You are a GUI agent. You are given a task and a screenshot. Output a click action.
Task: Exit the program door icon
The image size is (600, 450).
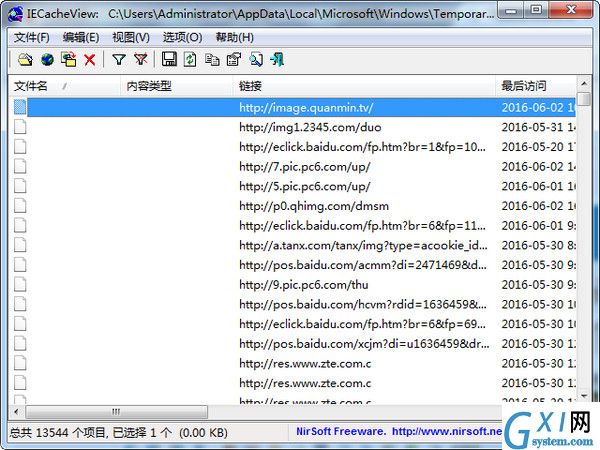[x=277, y=60]
